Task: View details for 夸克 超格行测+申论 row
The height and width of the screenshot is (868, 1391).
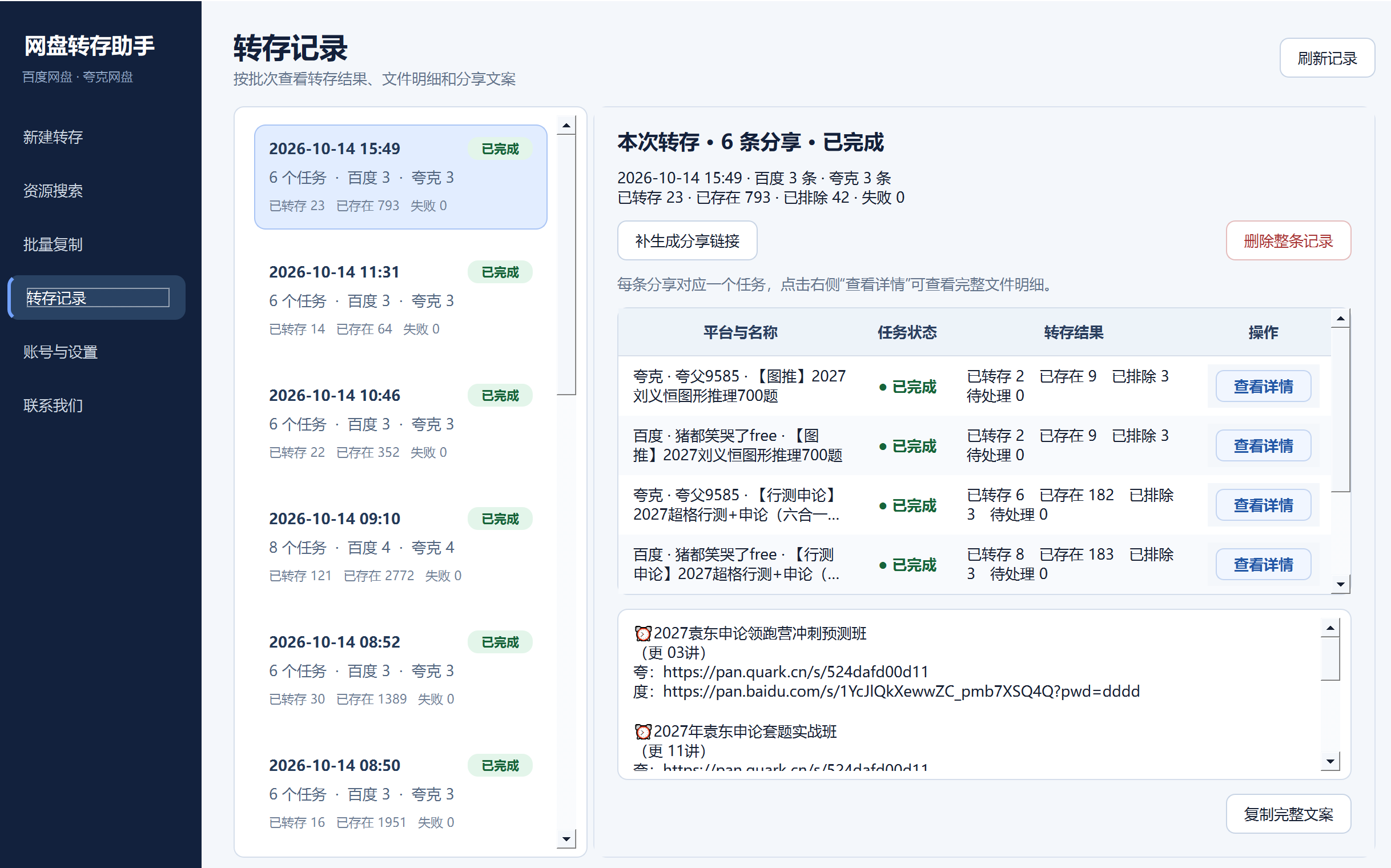Action: click(x=1263, y=505)
